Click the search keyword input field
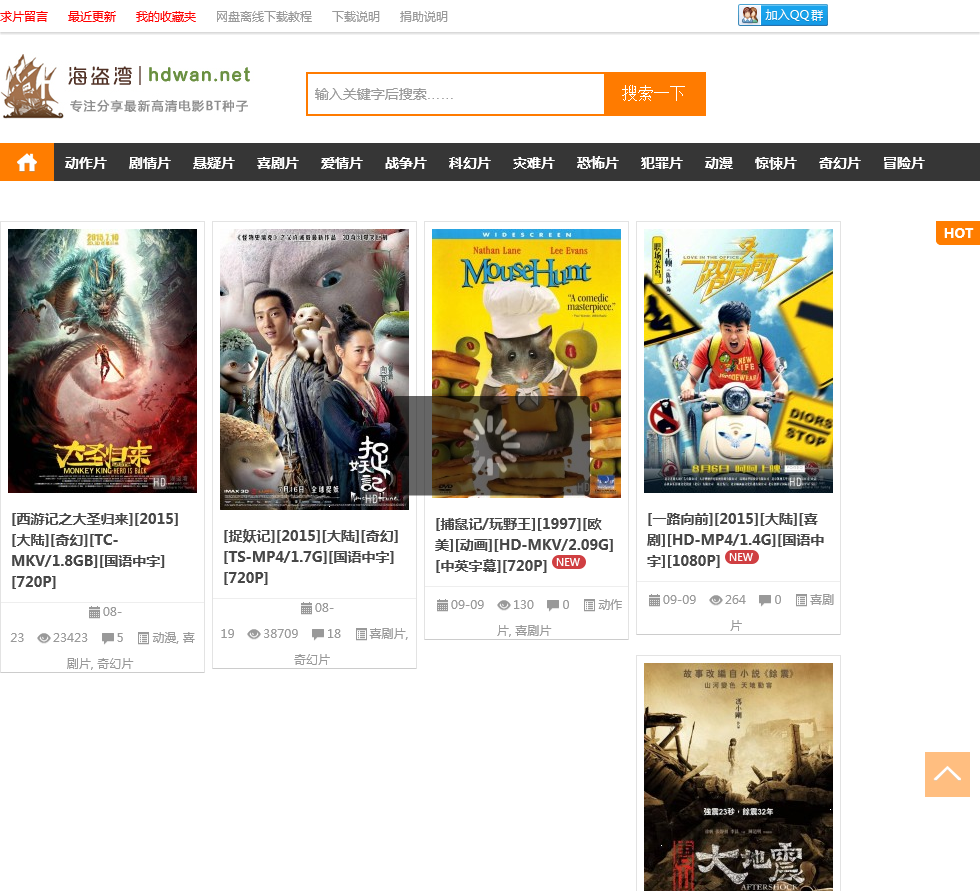 click(x=456, y=94)
